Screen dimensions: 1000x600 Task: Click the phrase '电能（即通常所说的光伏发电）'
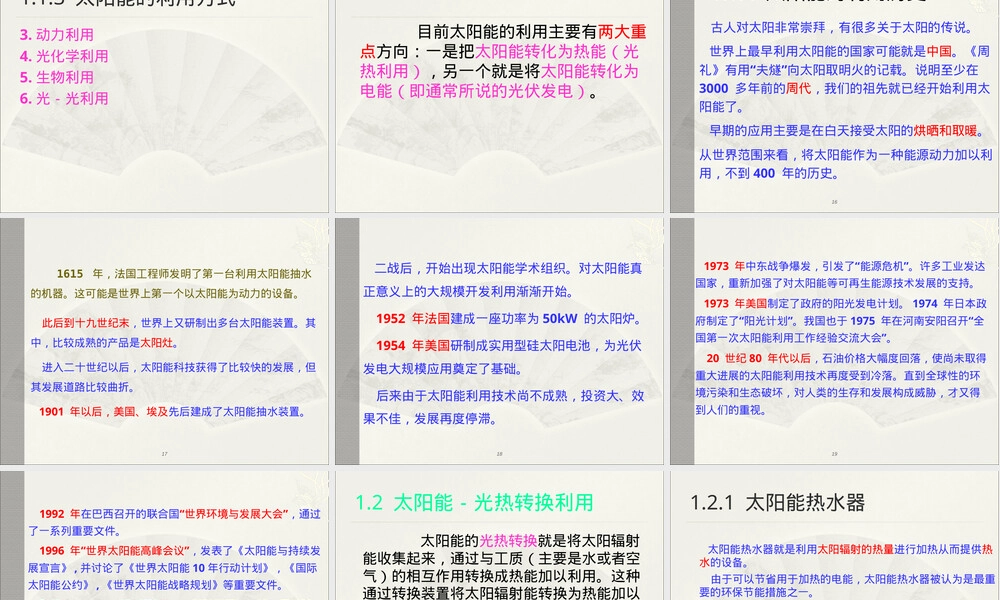[473, 91]
